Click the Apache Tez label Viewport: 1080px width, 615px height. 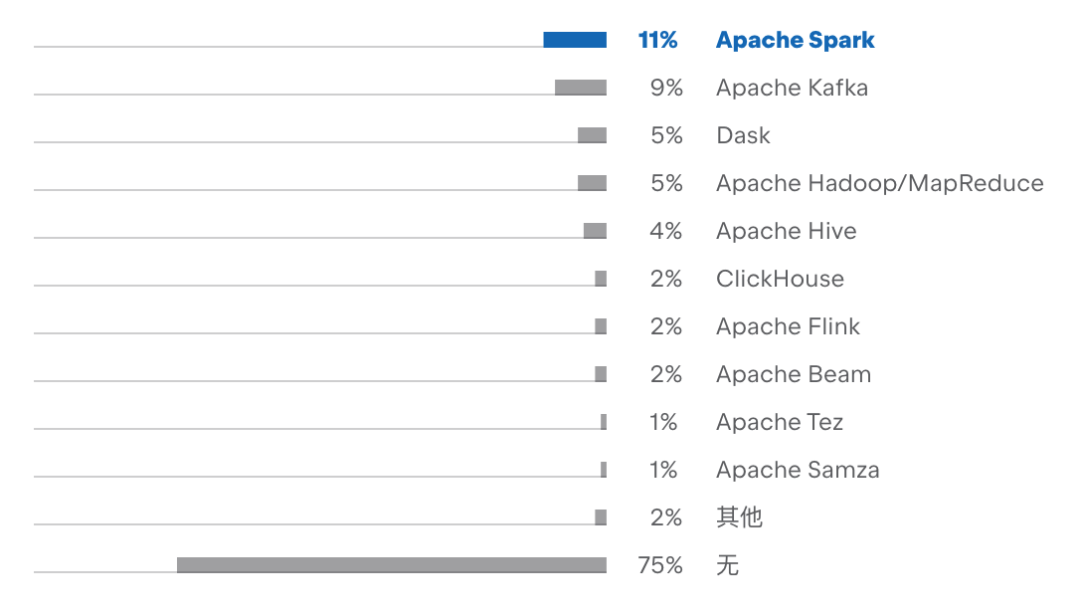(779, 422)
